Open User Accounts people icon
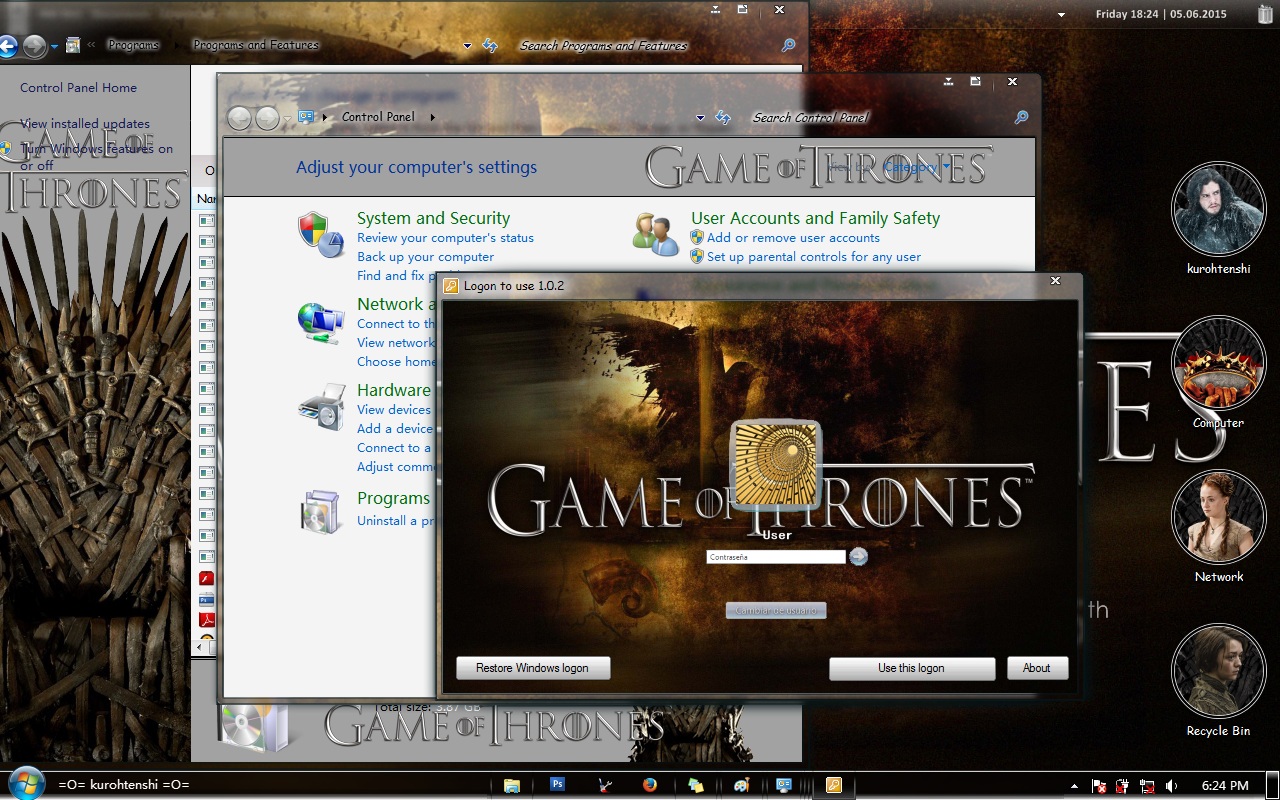Viewport: 1280px width, 800px height. pyautogui.click(x=655, y=233)
